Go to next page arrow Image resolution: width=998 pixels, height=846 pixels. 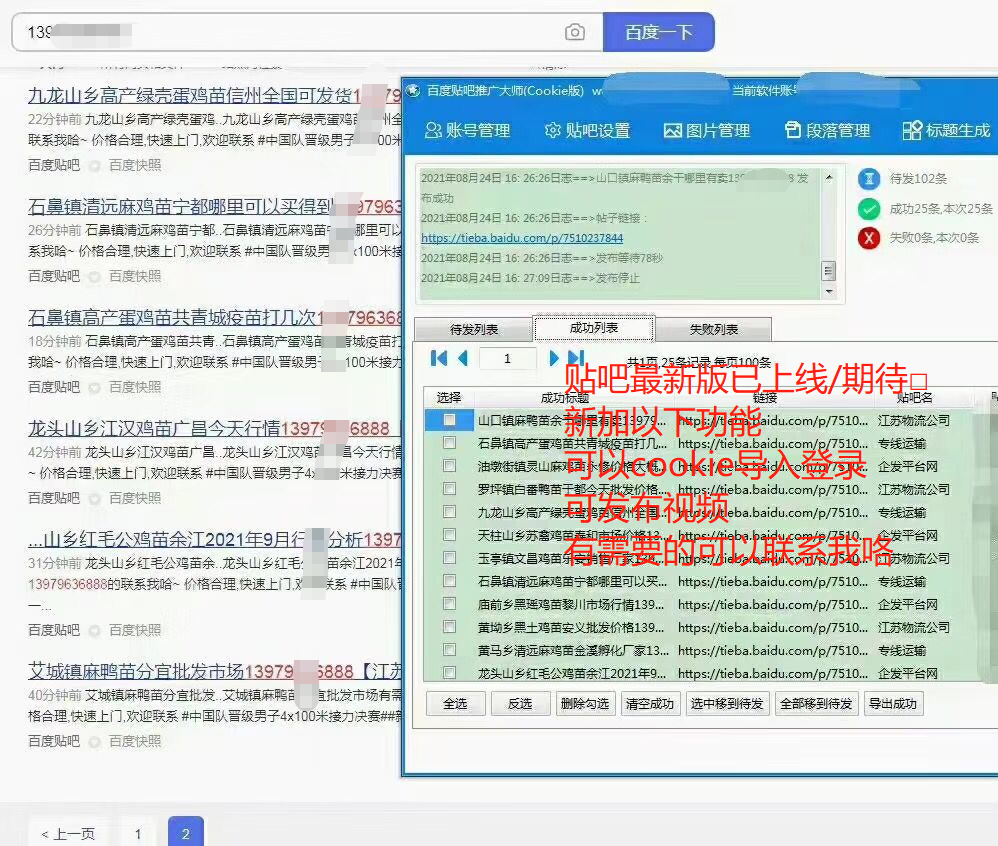(554, 358)
